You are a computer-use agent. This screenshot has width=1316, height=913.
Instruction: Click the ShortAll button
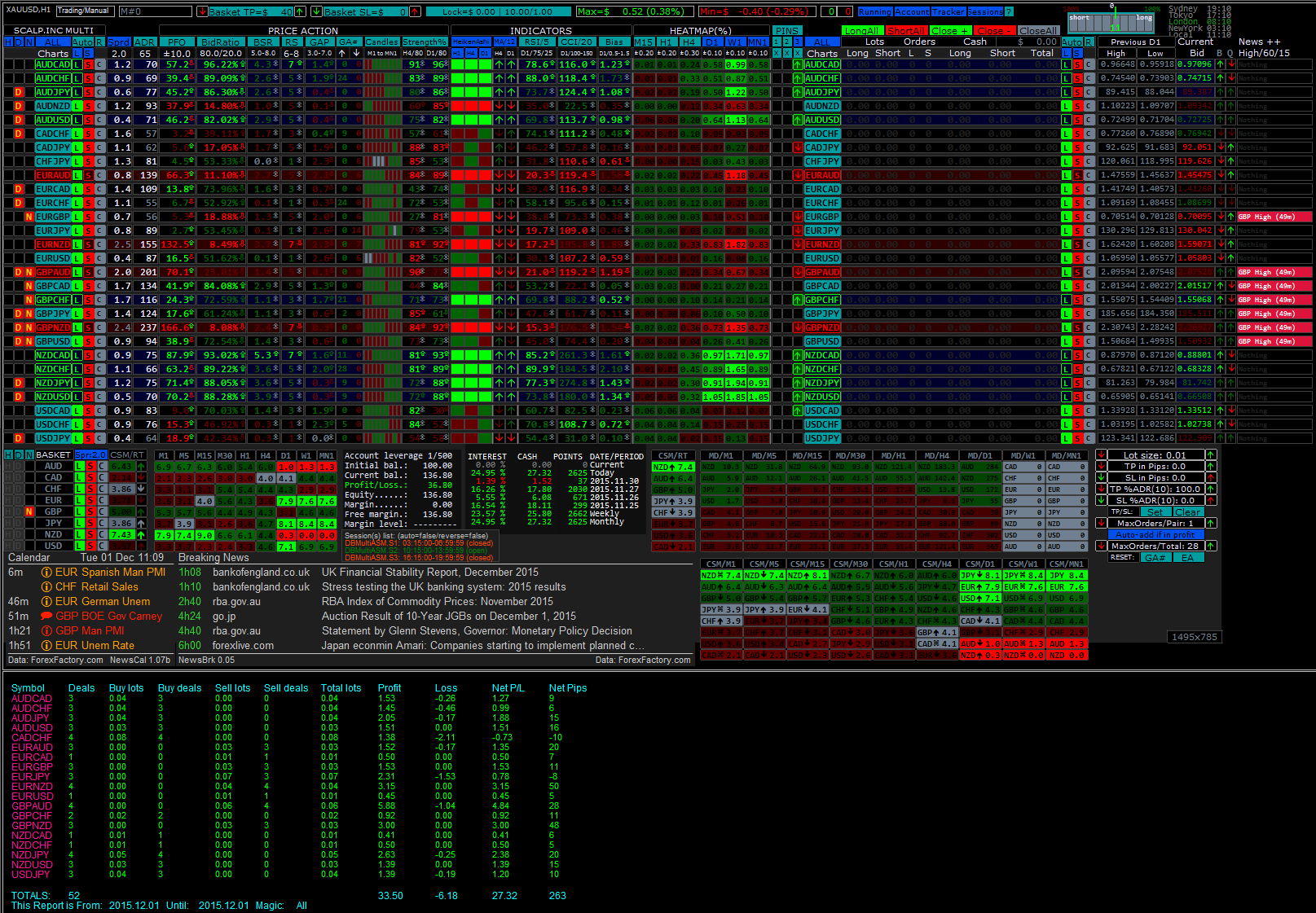click(906, 31)
